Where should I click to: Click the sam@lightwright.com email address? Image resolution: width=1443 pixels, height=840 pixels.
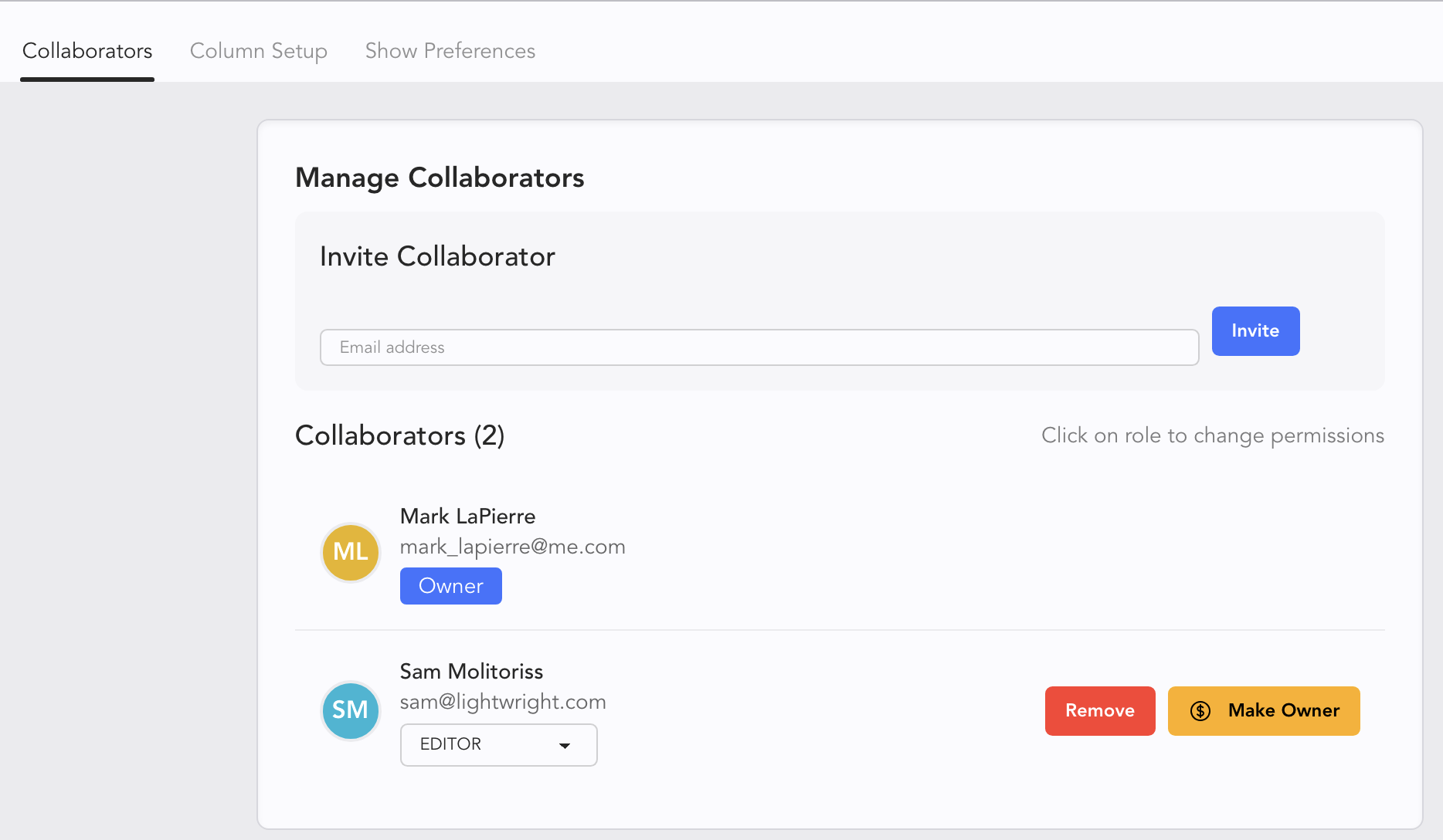click(502, 702)
